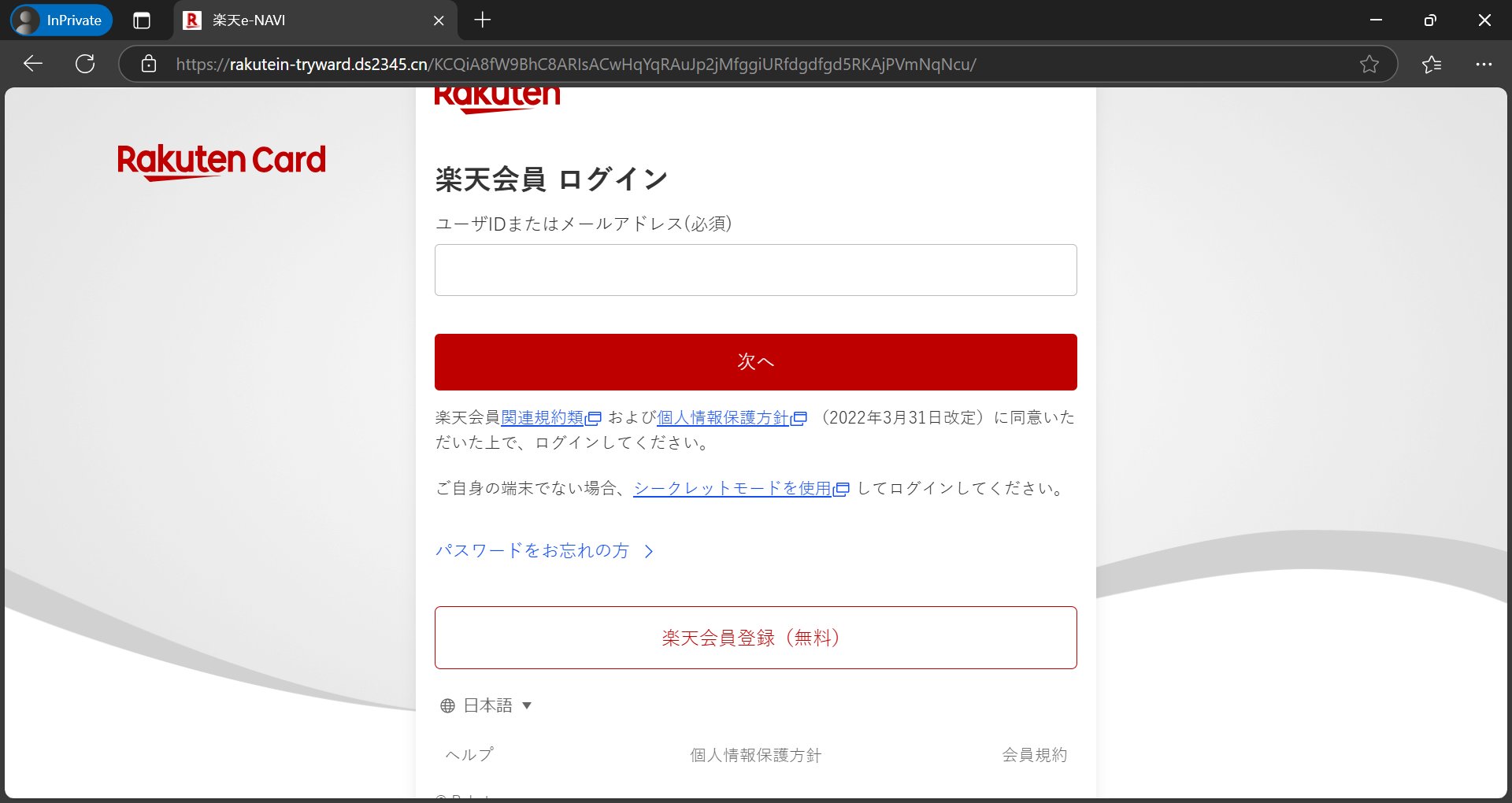Click the Rakuten logo above login form
Screen dimensions: 1512x803
pyautogui.click(x=497, y=99)
